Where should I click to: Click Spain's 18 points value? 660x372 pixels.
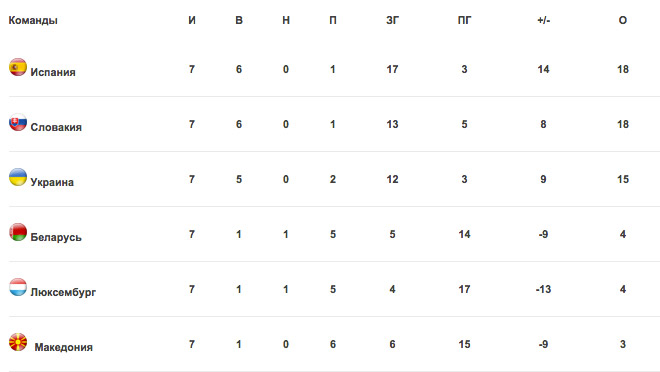(x=623, y=69)
